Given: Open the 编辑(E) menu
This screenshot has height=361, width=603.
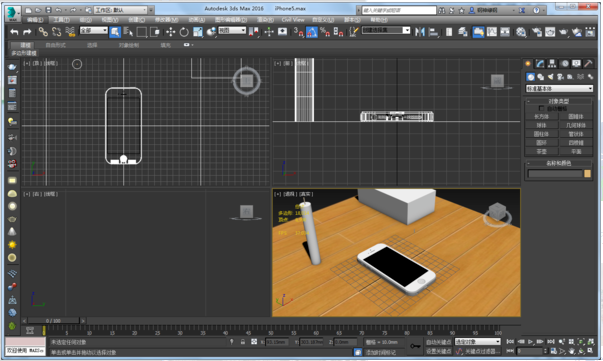Looking at the screenshot, I should point(35,20).
